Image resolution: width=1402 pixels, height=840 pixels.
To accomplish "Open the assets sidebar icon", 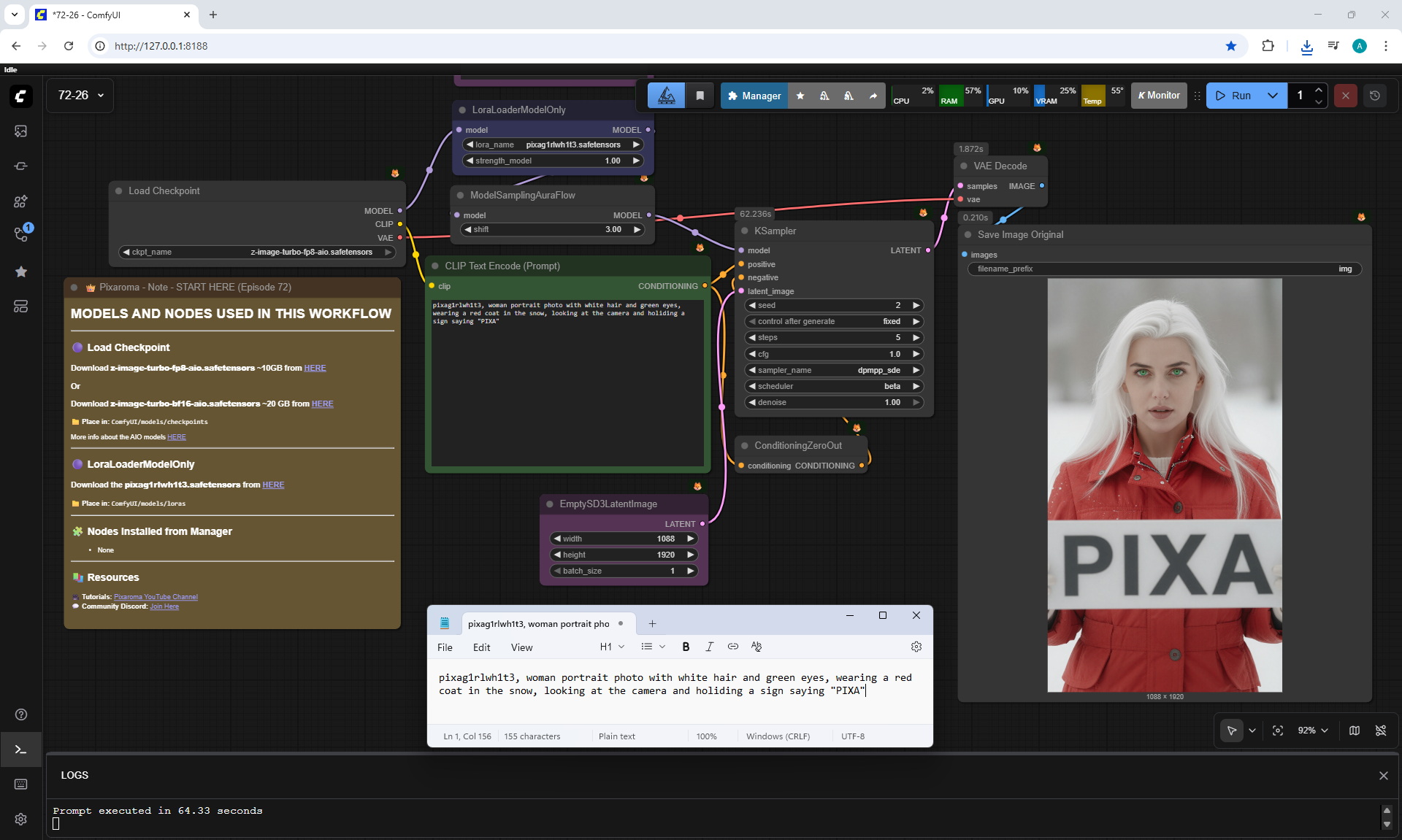I will [x=20, y=131].
